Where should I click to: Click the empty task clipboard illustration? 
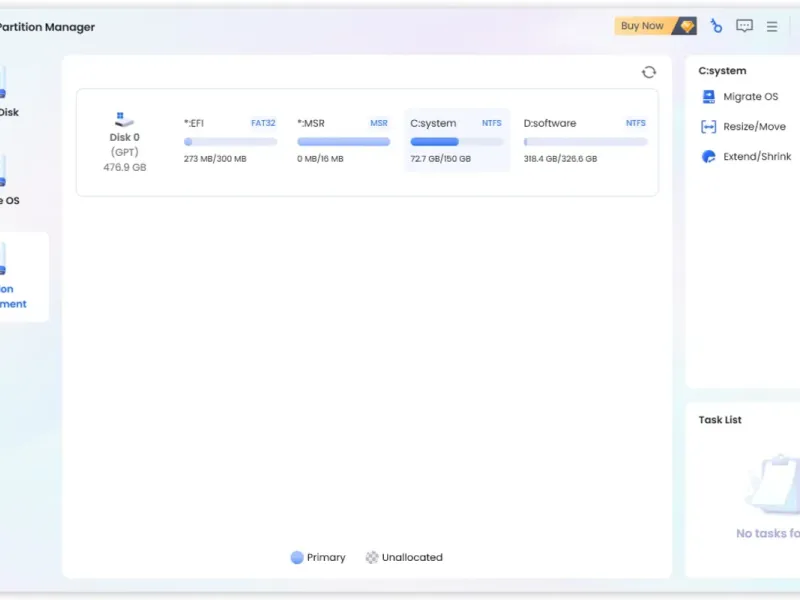point(774,484)
